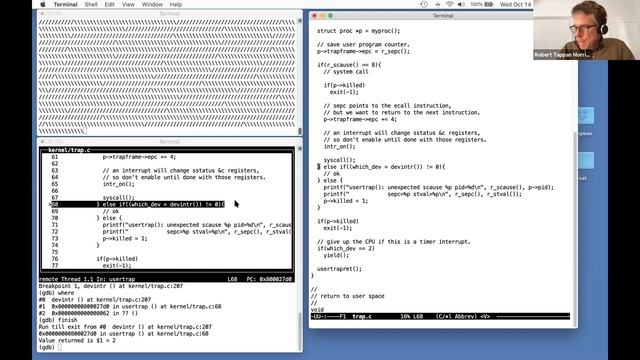Click '// return to user space' comment in Emacs

click(347, 296)
